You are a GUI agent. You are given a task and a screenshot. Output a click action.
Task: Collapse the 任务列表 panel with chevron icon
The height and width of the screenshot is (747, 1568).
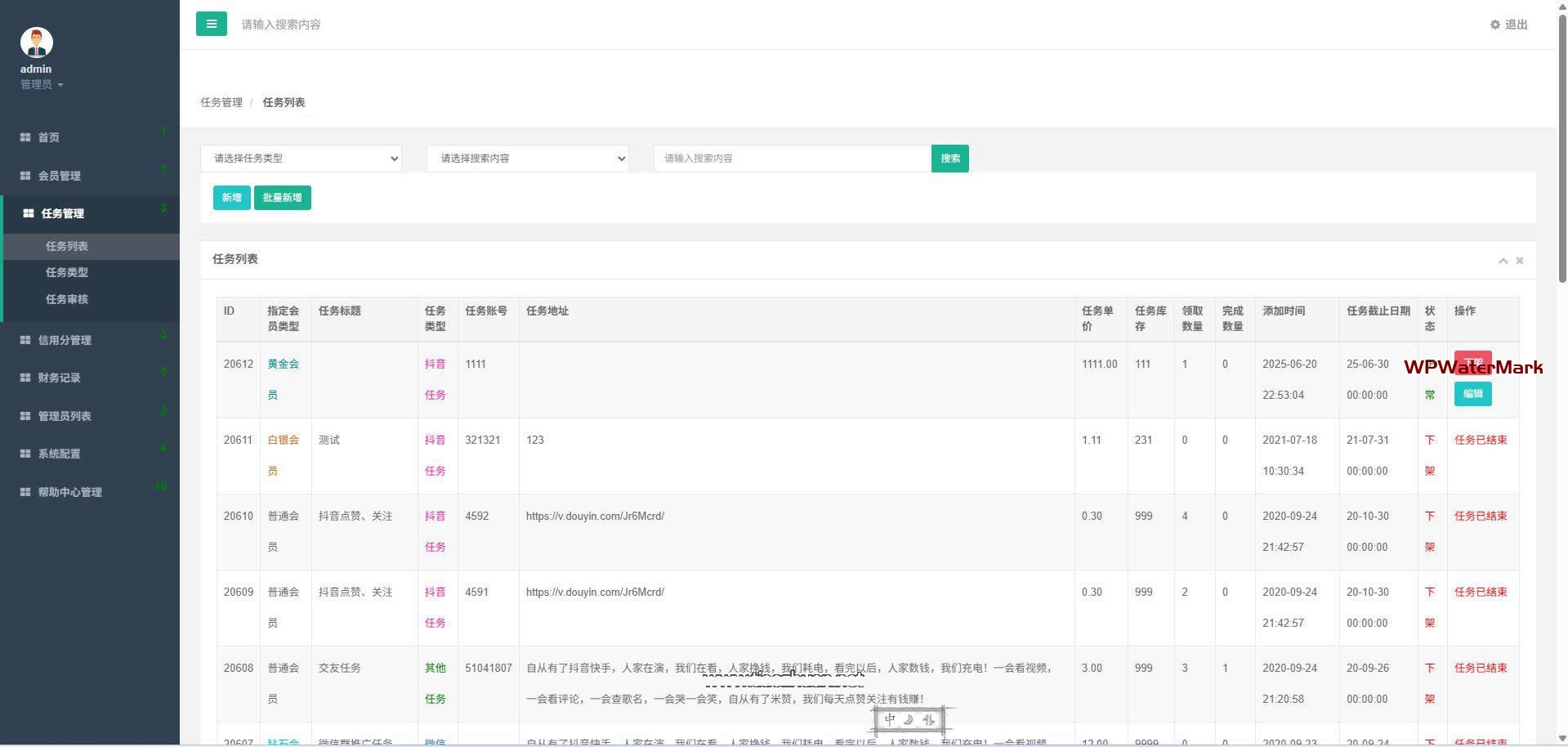(x=1502, y=261)
